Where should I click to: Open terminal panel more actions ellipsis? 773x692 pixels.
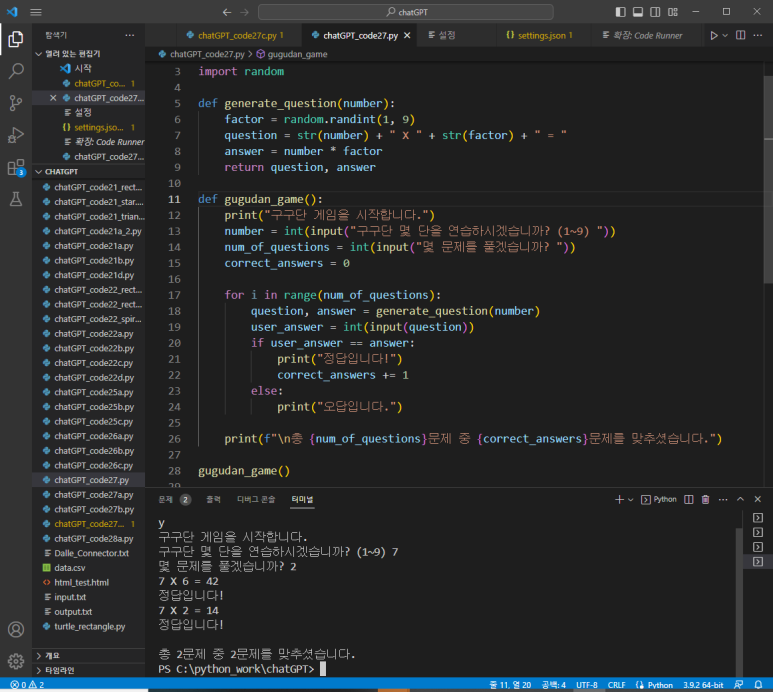[x=723, y=500]
